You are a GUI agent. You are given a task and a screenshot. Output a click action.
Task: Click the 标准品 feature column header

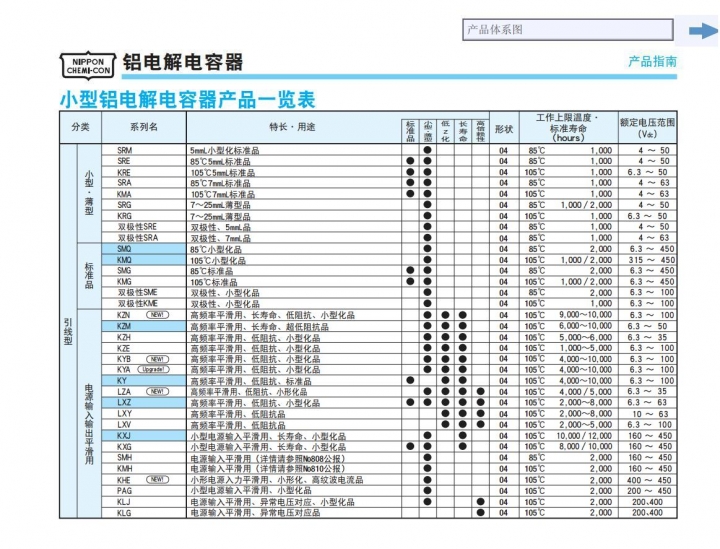coord(411,131)
